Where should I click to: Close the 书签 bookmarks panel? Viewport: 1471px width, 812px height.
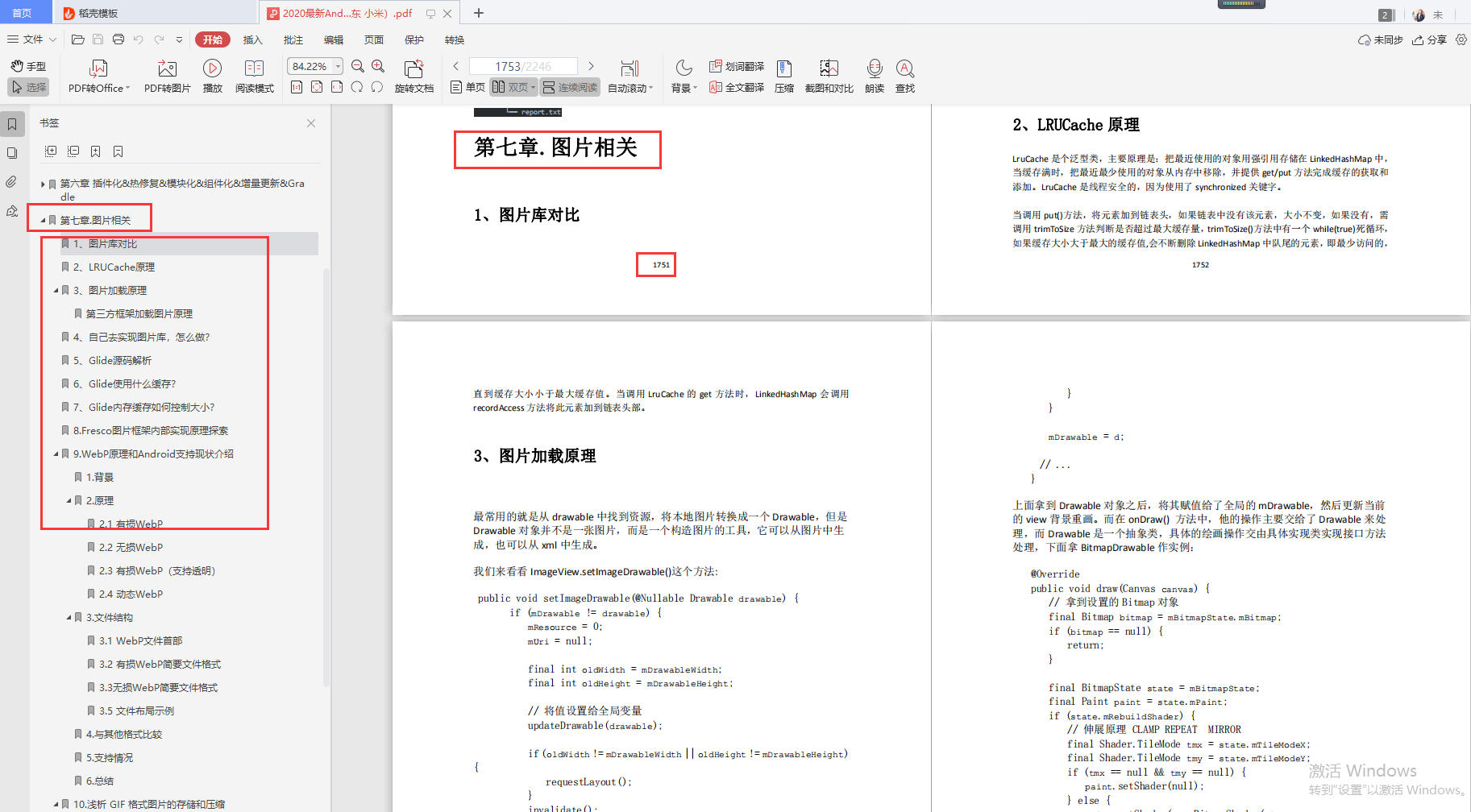(311, 123)
